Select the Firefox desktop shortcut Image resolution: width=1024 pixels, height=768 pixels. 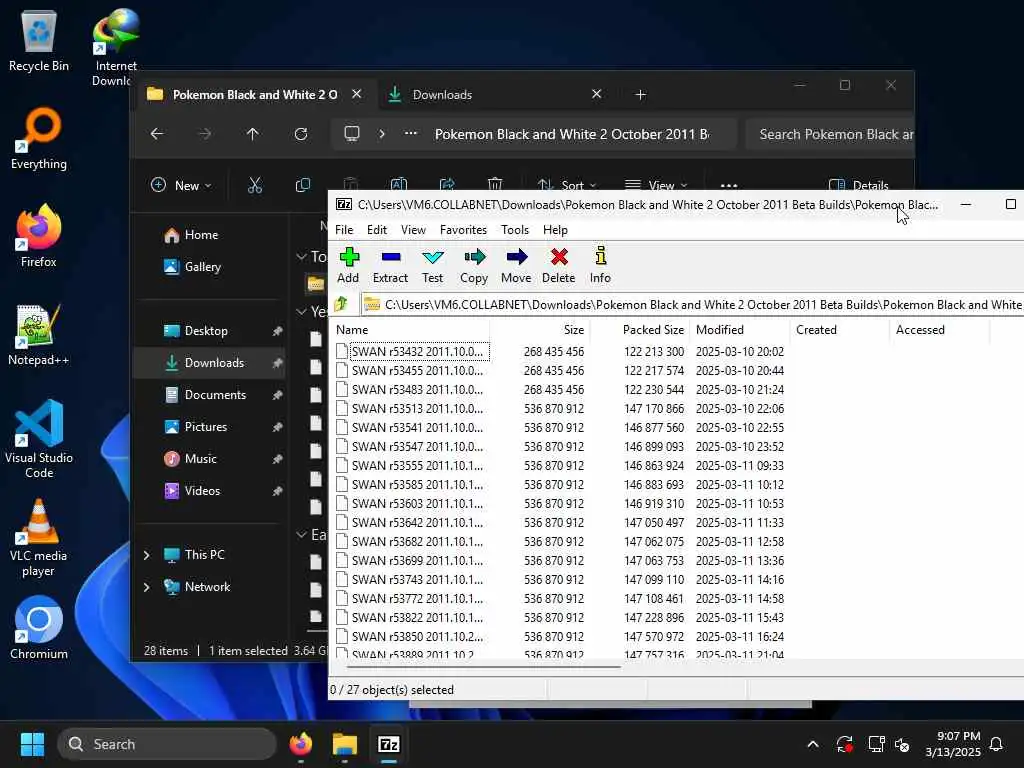pyautogui.click(x=39, y=236)
